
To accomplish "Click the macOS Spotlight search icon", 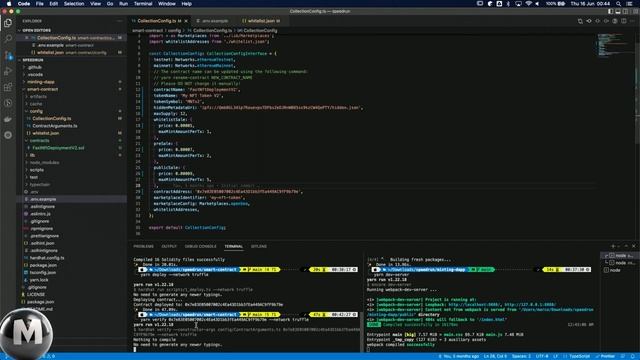I will (619, 4).
